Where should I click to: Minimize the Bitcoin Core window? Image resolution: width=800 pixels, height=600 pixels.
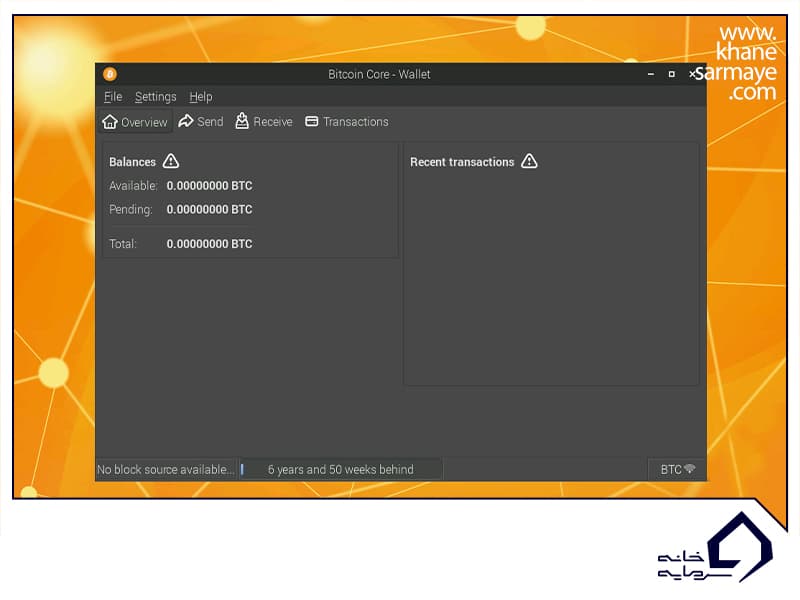click(651, 74)
